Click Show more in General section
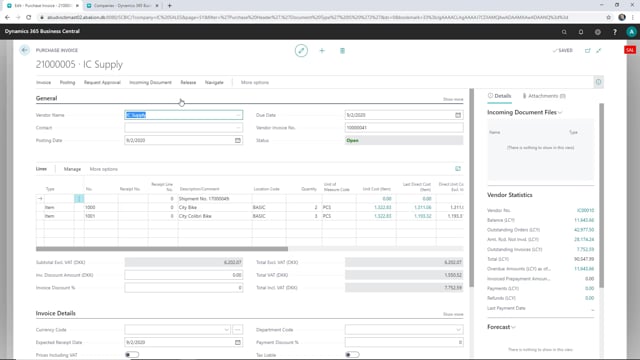The width and height of the screenshot is (640, 360). pyautogui.click(x=453, y=99)
